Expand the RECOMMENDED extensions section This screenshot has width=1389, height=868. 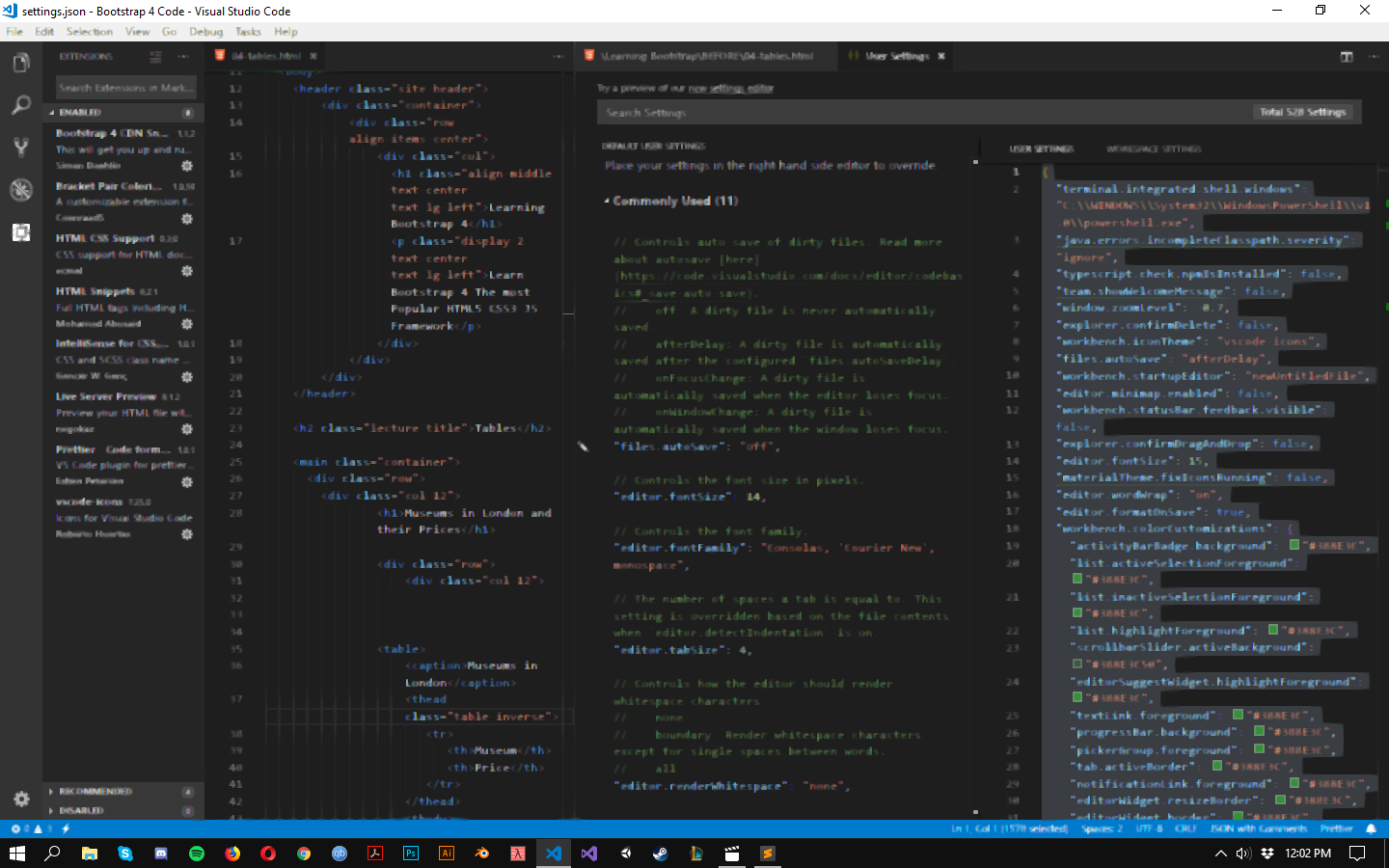(123, 792)
